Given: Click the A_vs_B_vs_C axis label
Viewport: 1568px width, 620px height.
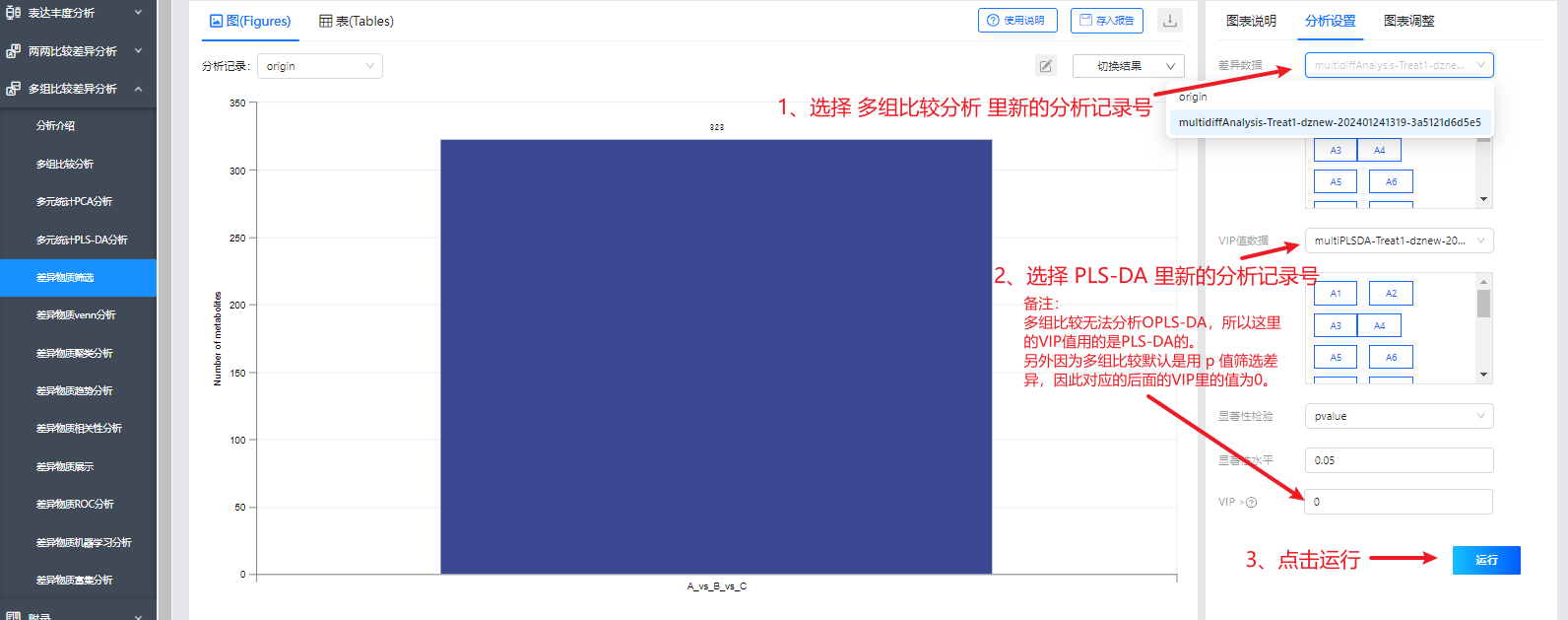Looking at the screenshot, I should coord(717,586).
